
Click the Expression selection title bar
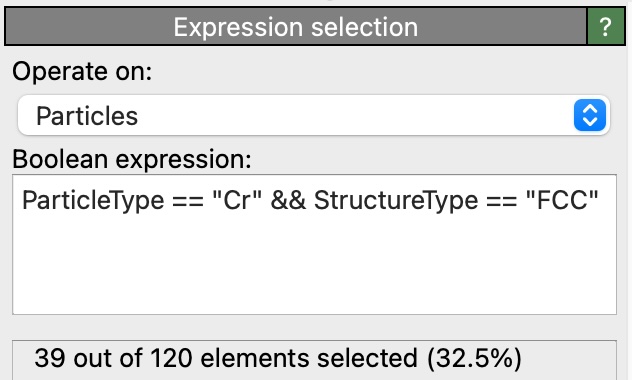point(295,27)
